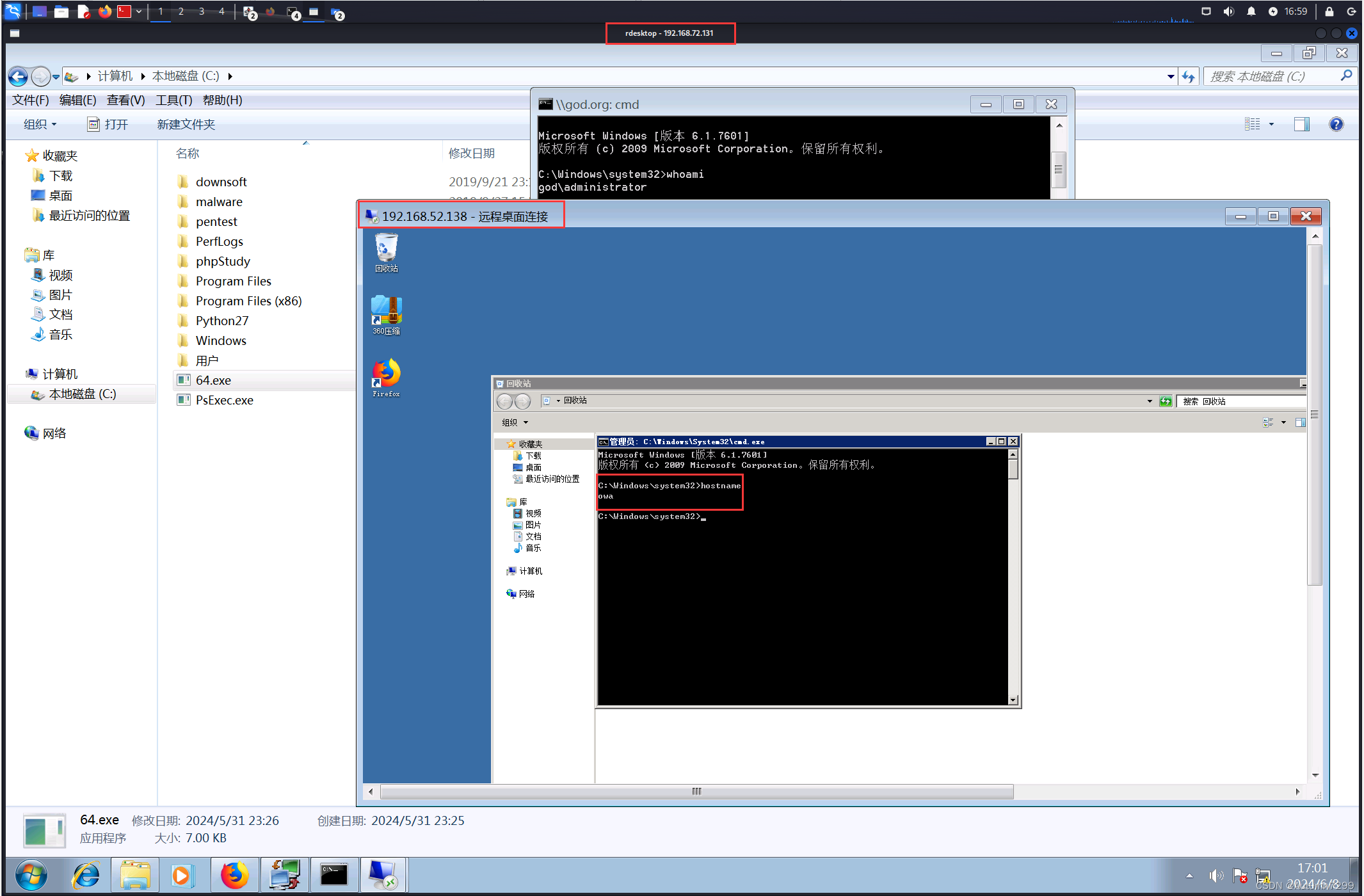This screenshot has height=896, width=1364.
Task: Expand breadcrumb arrow after 本地磁盘 (C:)
Action: (230, 77)
